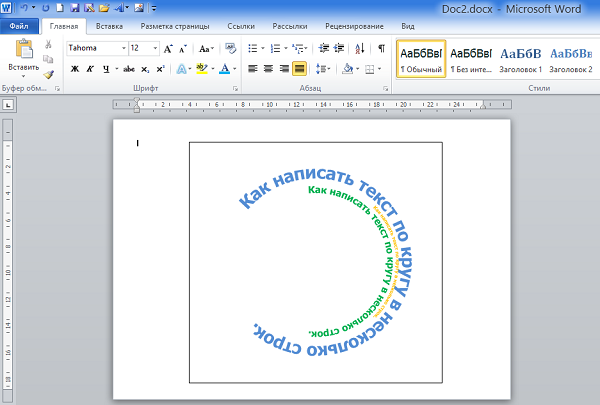
Task: Open the font color dropdown arrow
Action: tap(235, 69)
